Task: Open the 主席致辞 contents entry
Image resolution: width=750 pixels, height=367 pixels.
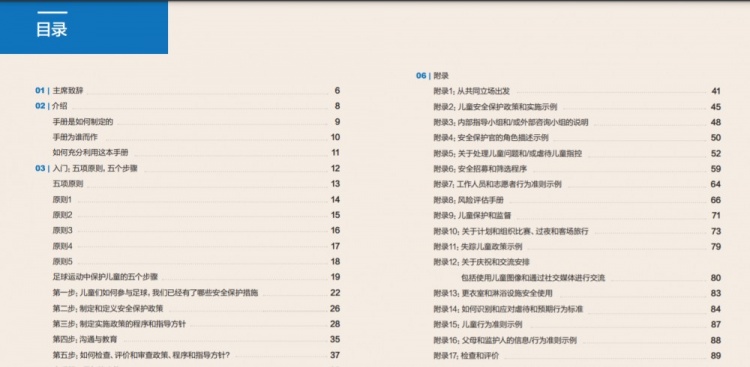Action: 188,90
